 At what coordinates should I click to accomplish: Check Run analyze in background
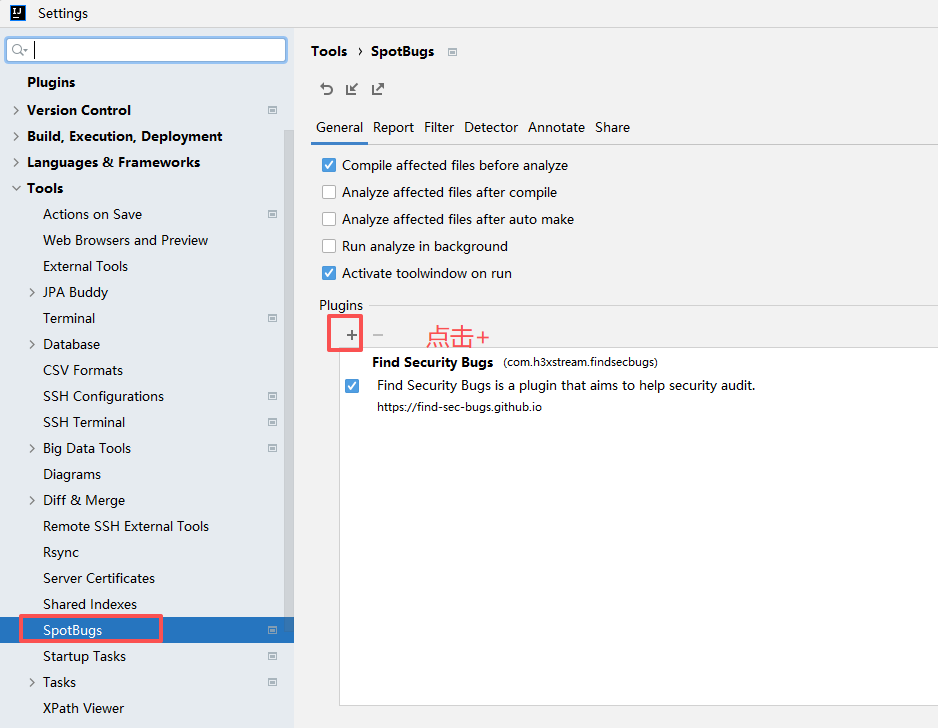pyautogui.click(x=329, y=246)
